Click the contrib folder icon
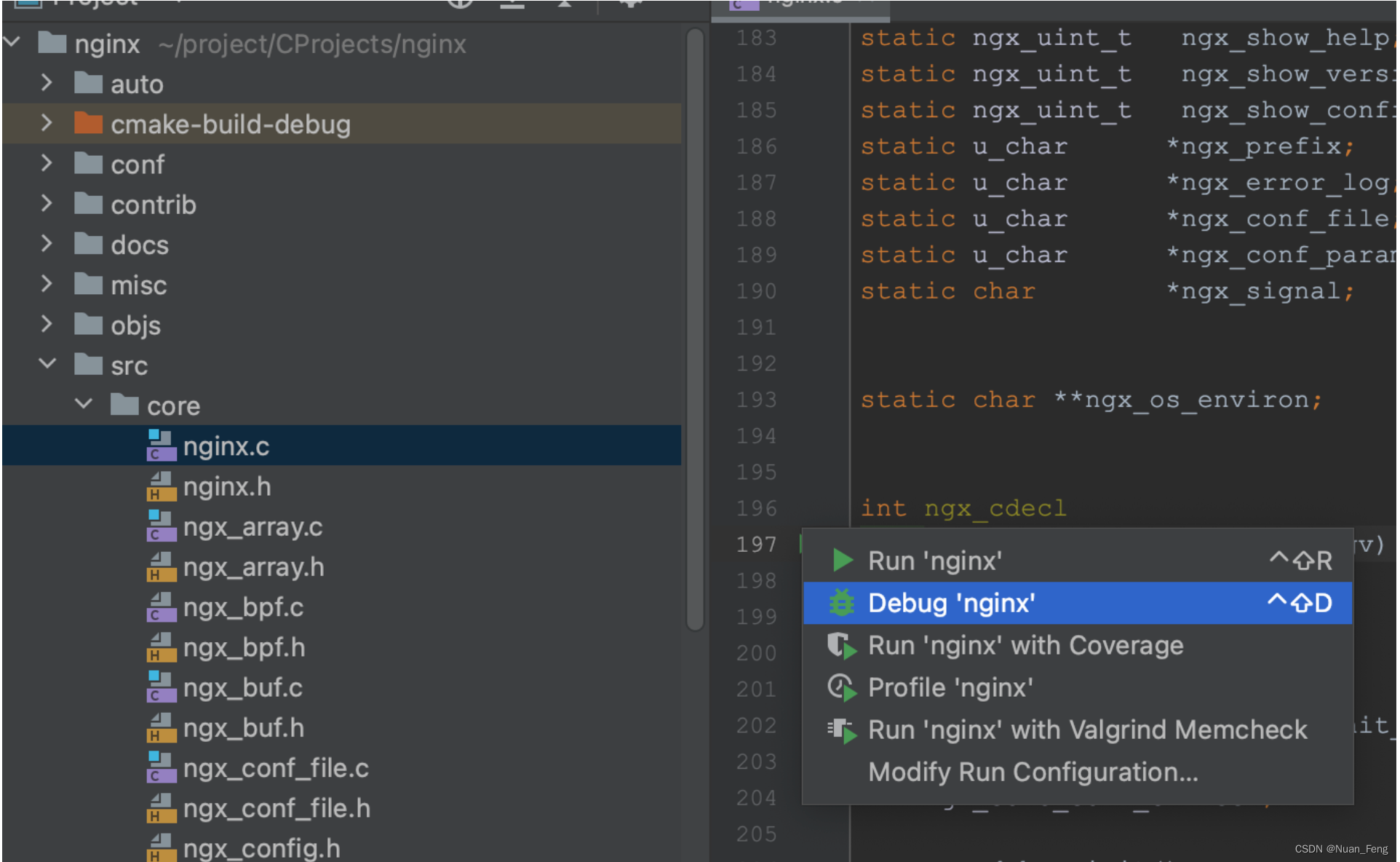The width and height of the screenshot is (1400, 862). coord(88,203)
